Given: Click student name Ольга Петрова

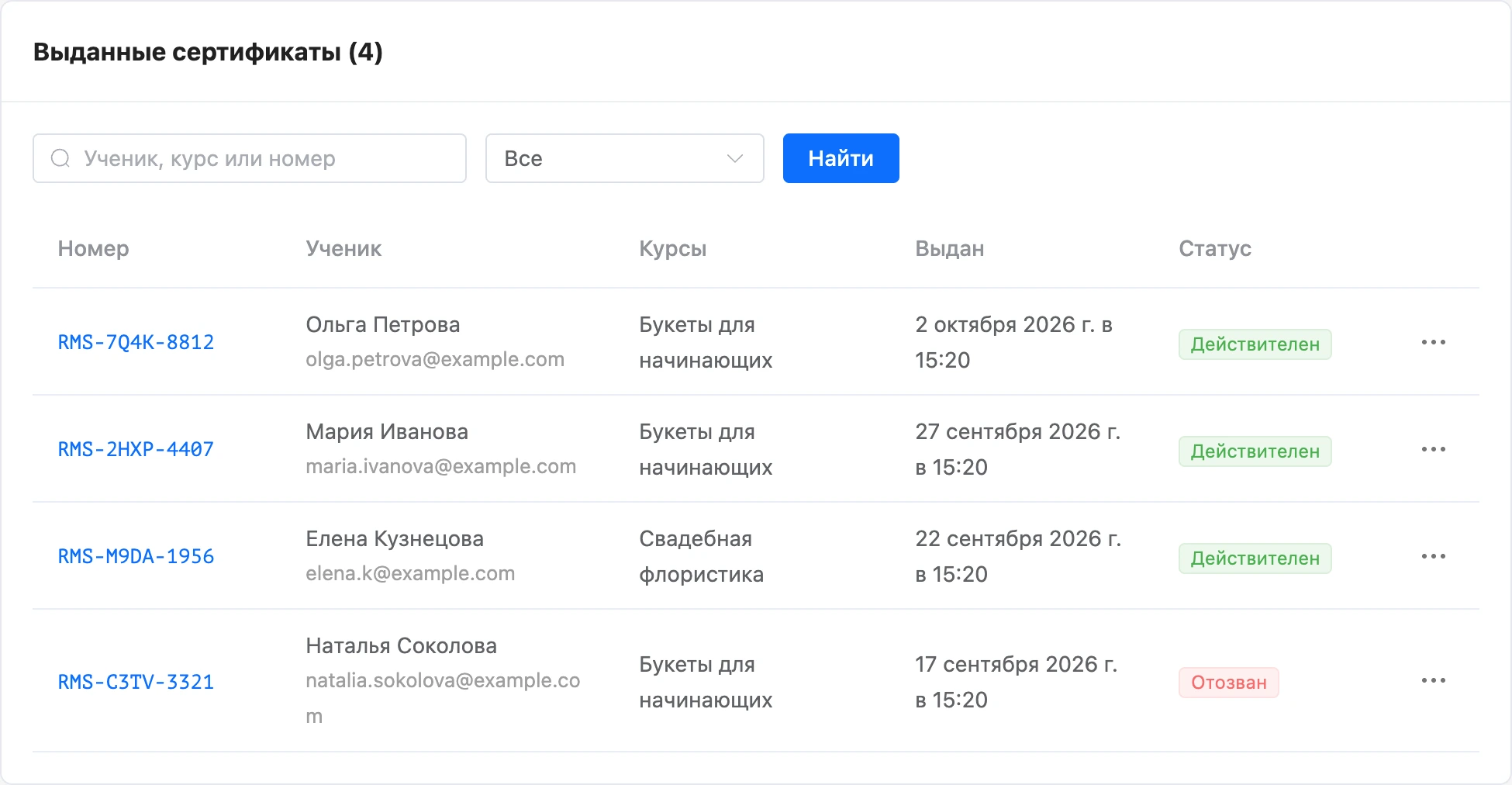Looking at the screenshot, I should pyautogui.click(x=383, y=324).
